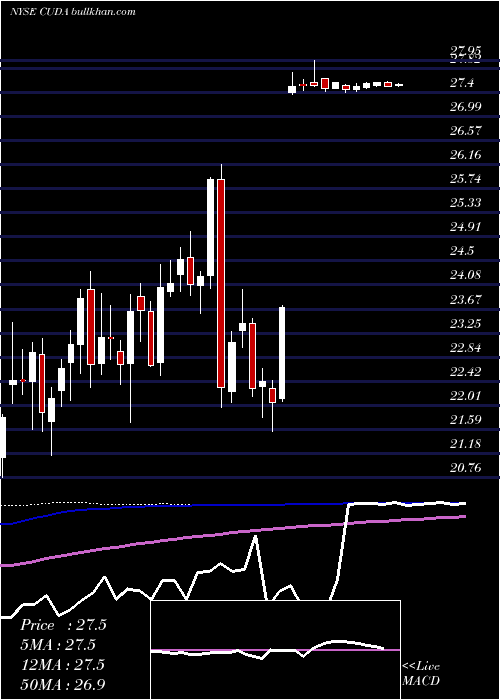Click the 25.74 price axis label
This screenshot has height=700, width=500.
point(466,179)
